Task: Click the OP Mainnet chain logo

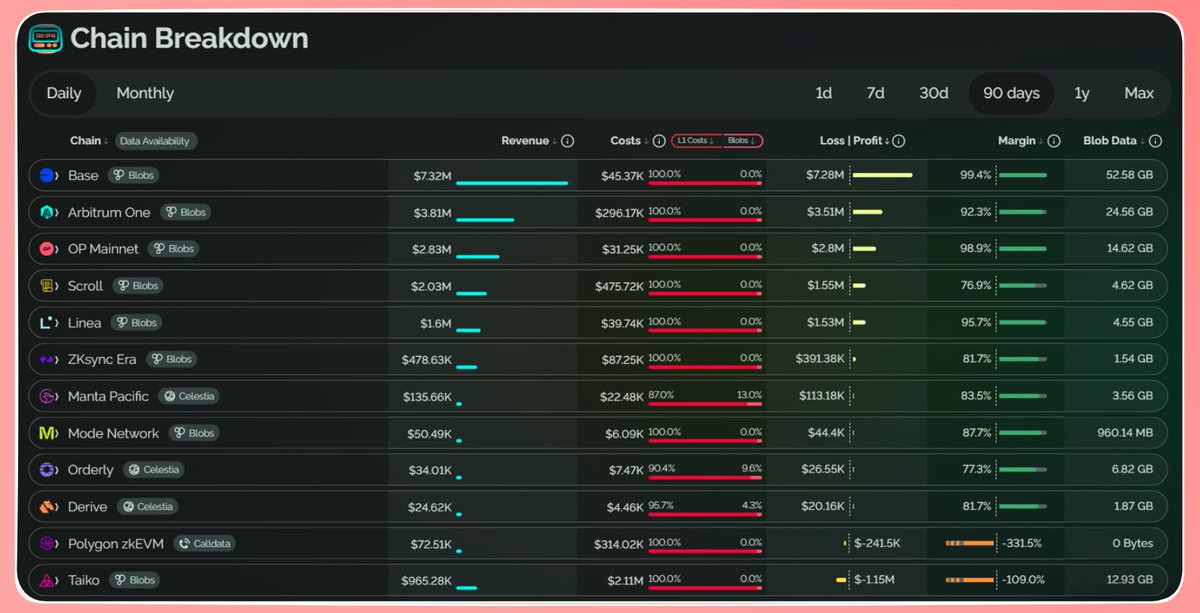Action: 47,249
